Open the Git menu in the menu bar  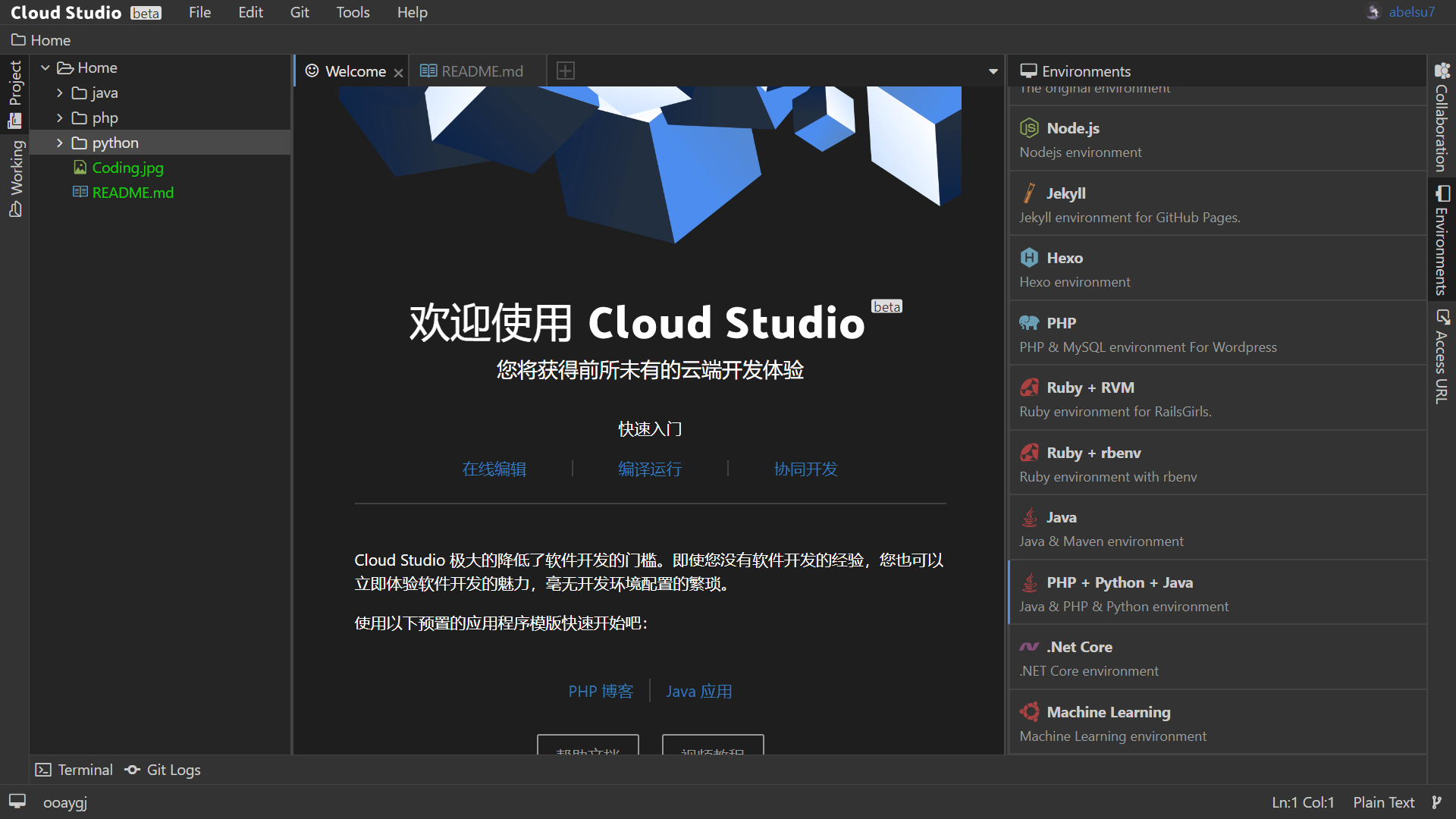point(299,12)
